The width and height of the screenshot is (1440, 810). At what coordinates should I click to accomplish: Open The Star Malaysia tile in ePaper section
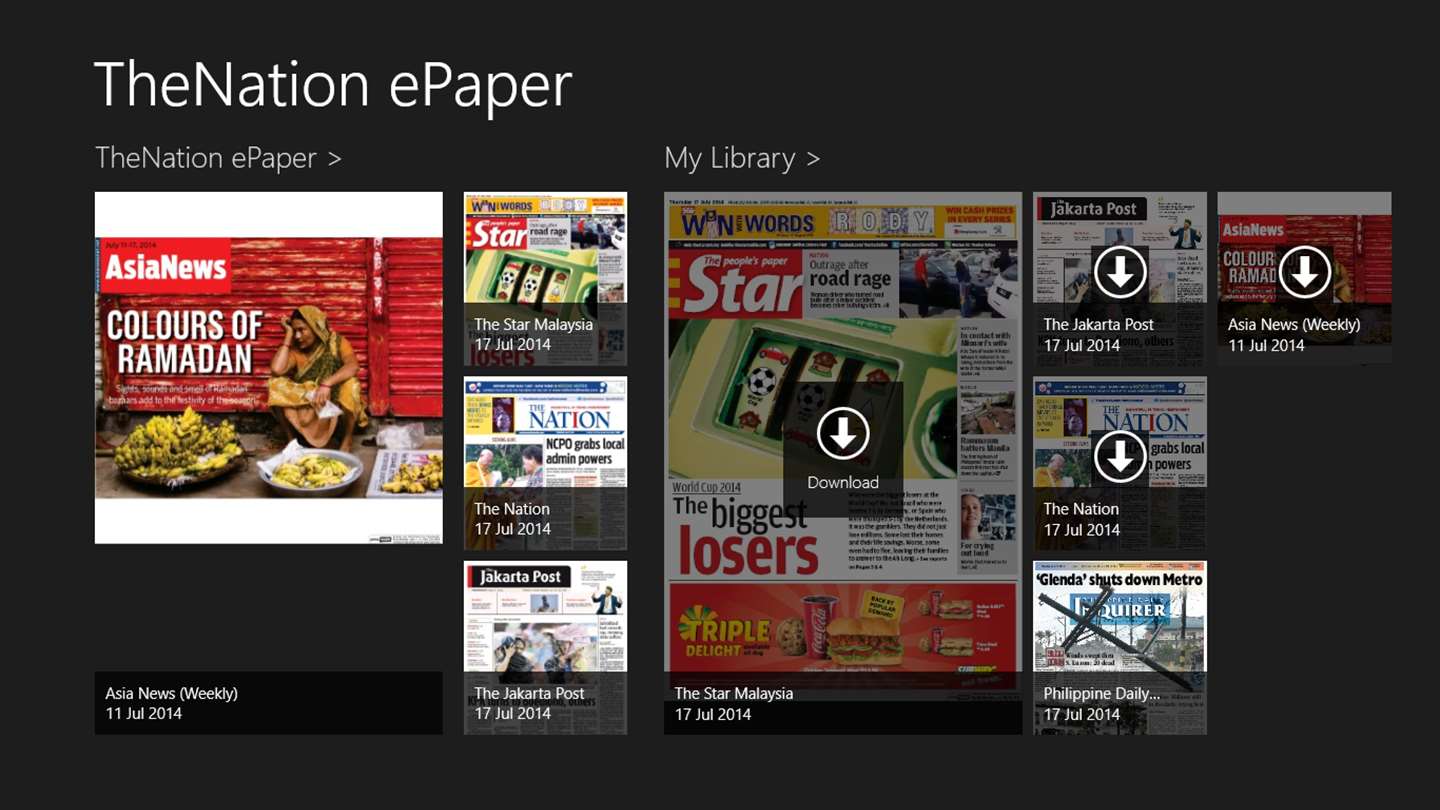[x=546, y=278]
